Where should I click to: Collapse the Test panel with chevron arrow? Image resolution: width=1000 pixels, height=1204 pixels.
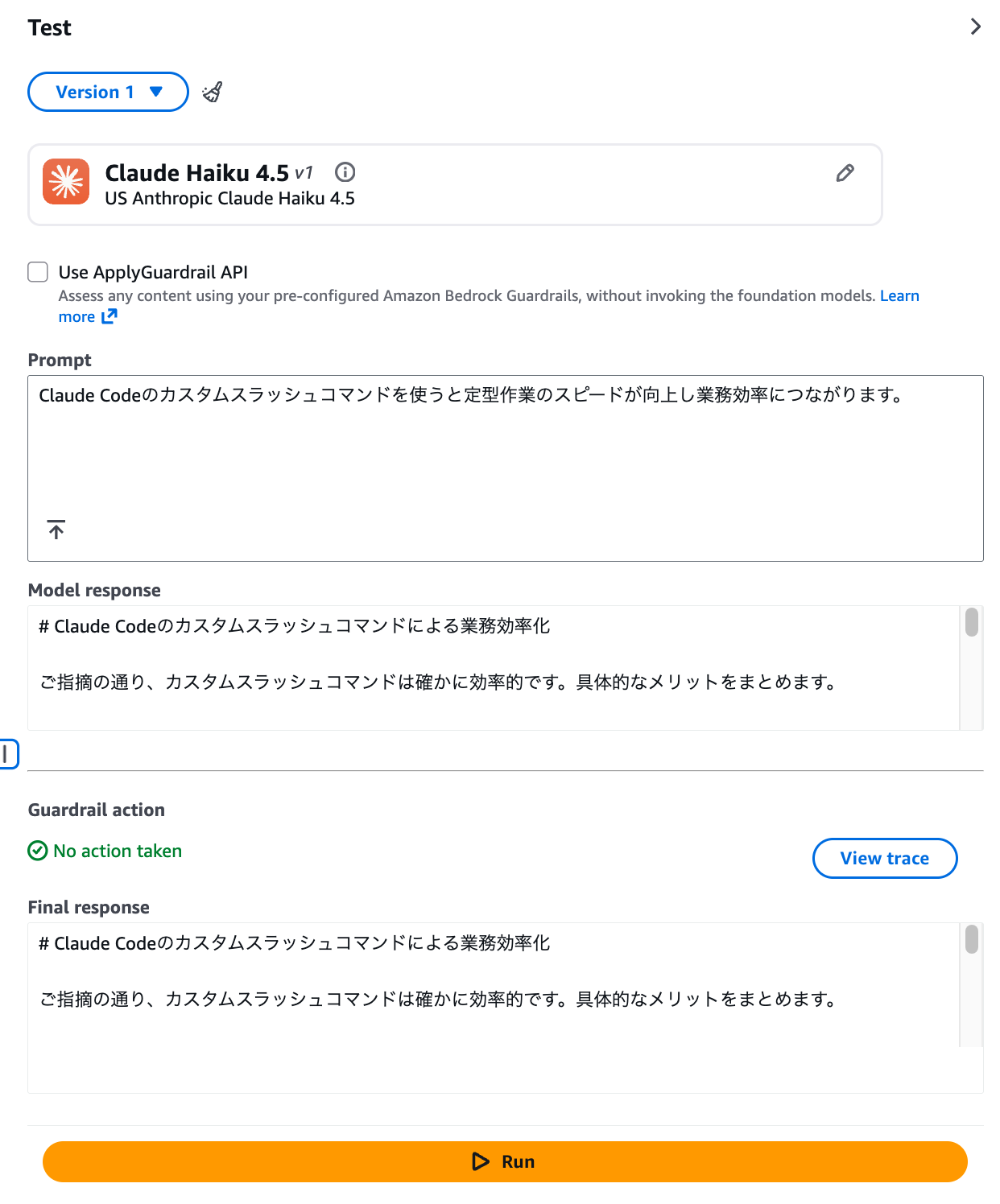(976, 27)
